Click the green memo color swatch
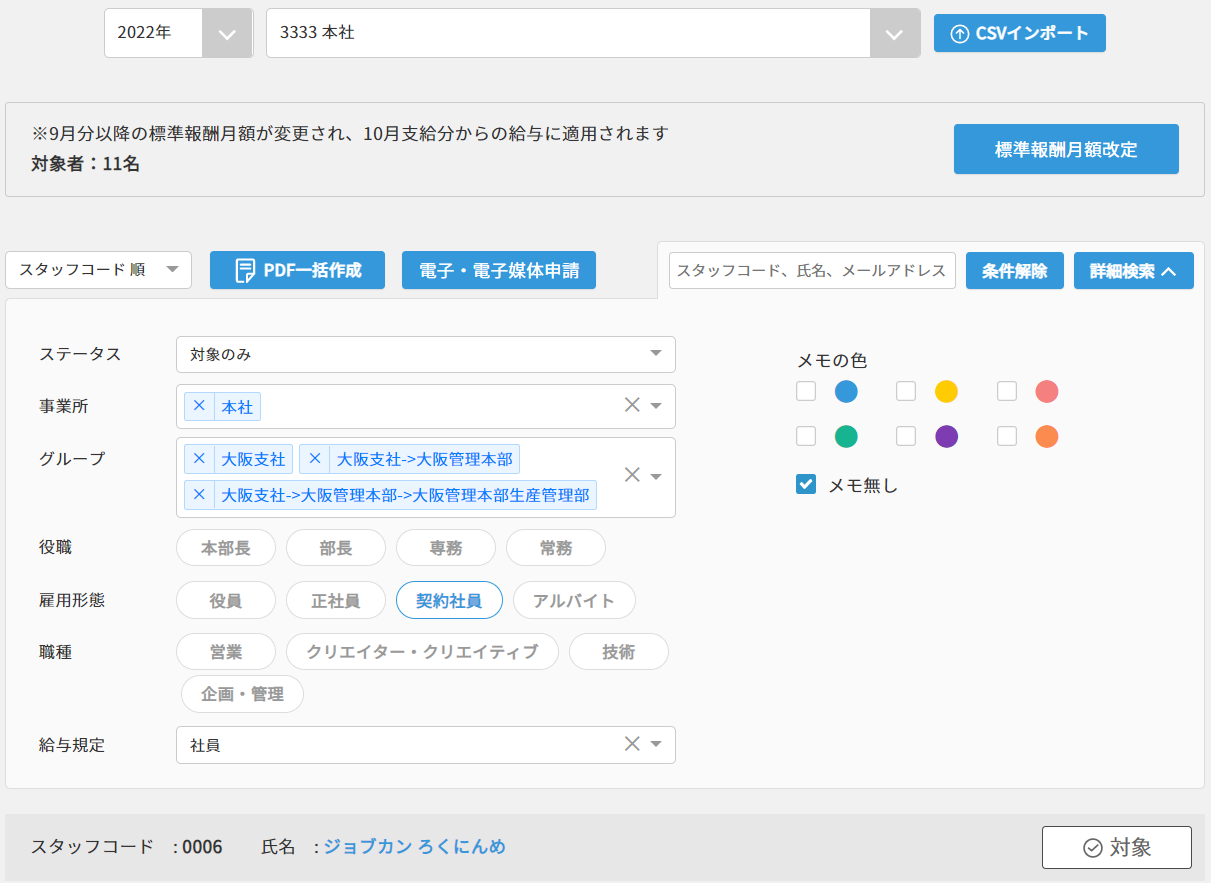The height and width of the screenshot is (883, 1211). (846, 437)
